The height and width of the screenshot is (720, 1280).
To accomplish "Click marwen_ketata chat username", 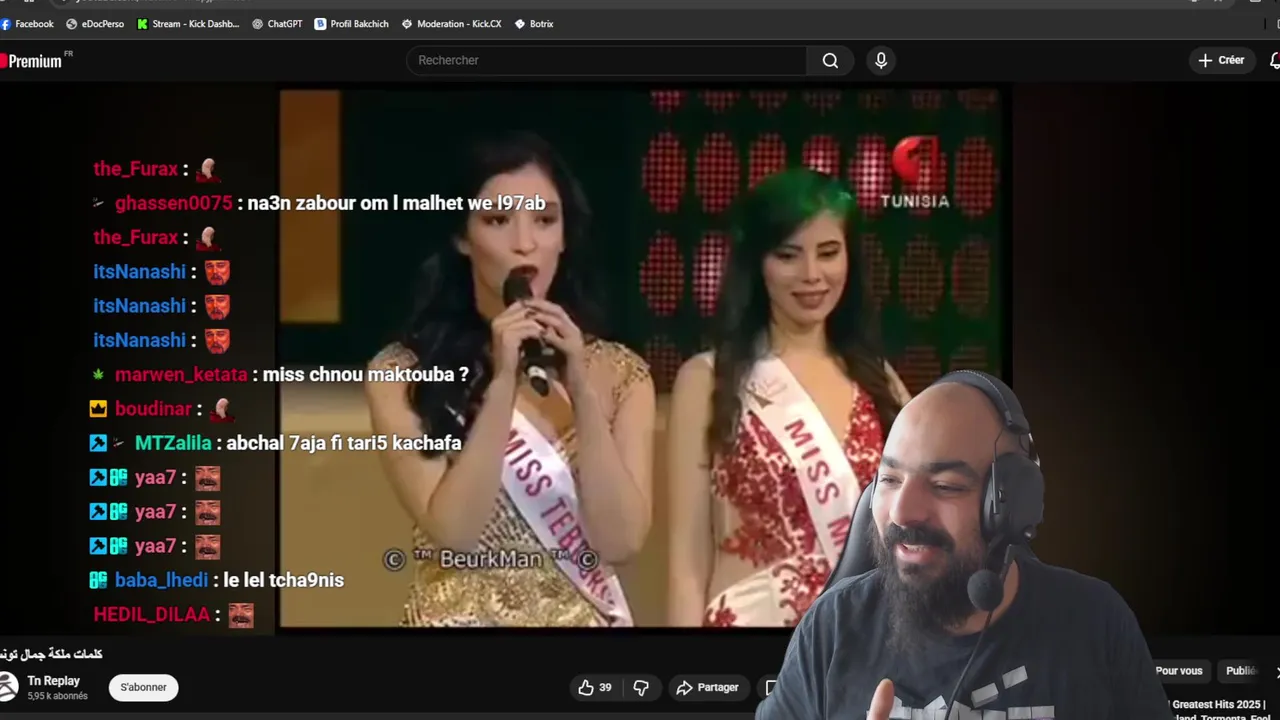I will [x=181, y=374].
